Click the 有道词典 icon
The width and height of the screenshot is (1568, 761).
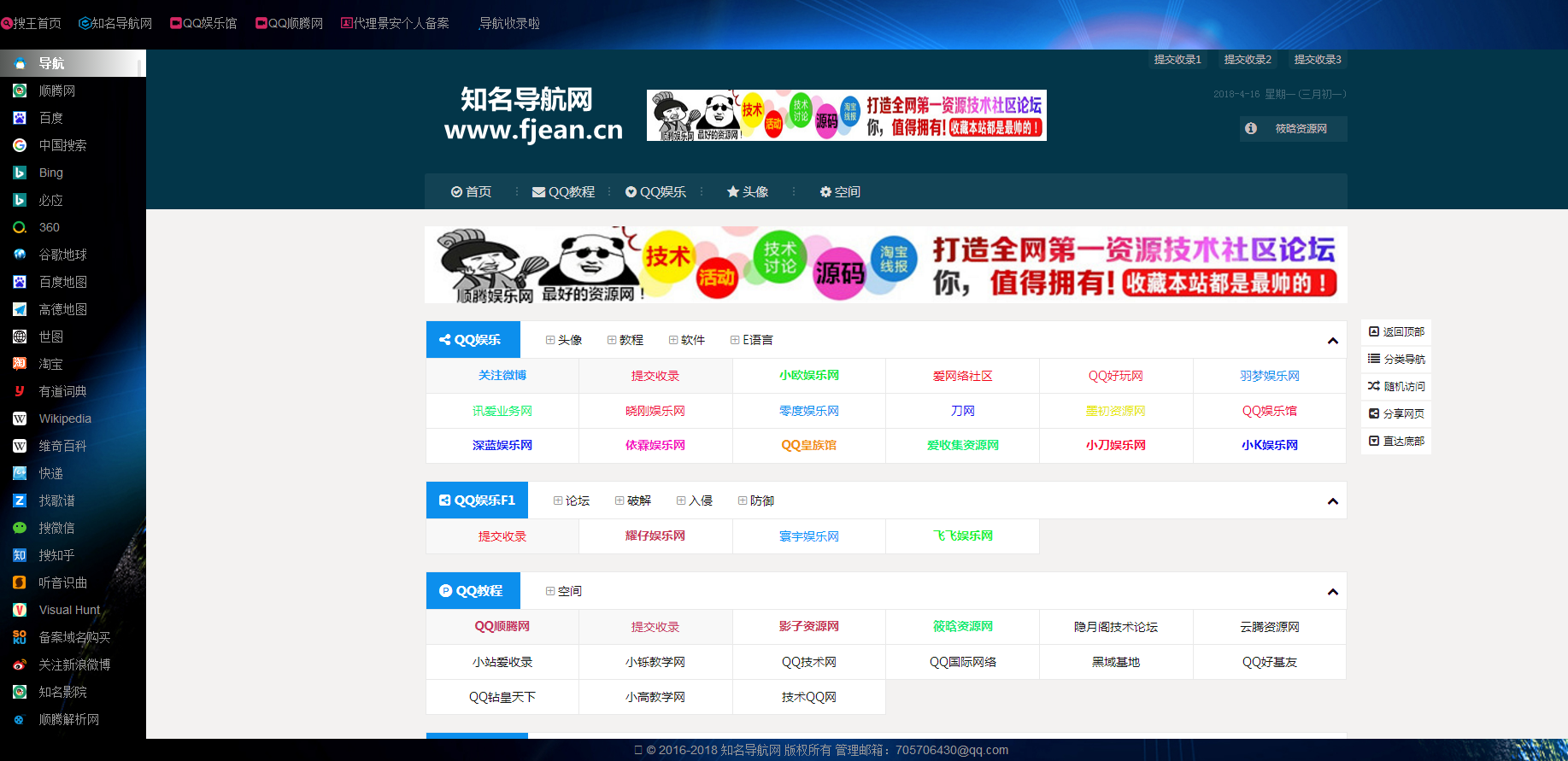20,391
